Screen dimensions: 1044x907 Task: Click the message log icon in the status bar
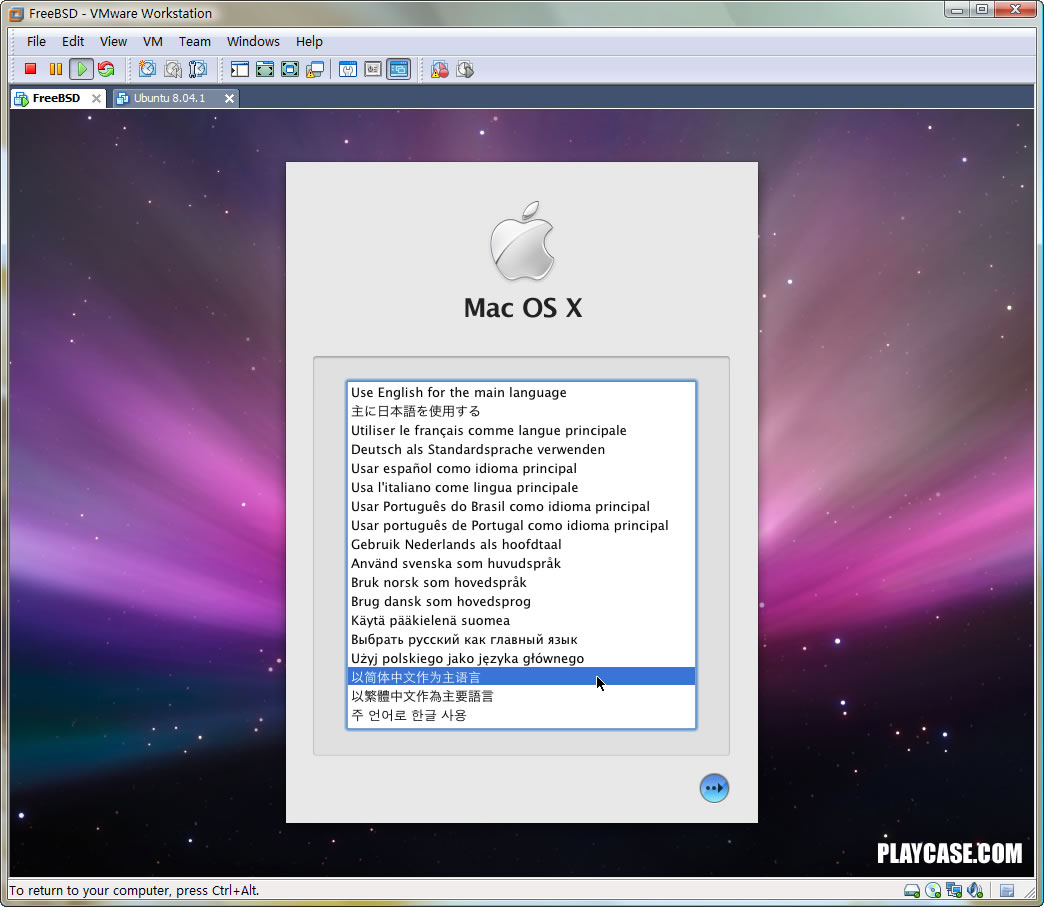(x=1007, y=890)
